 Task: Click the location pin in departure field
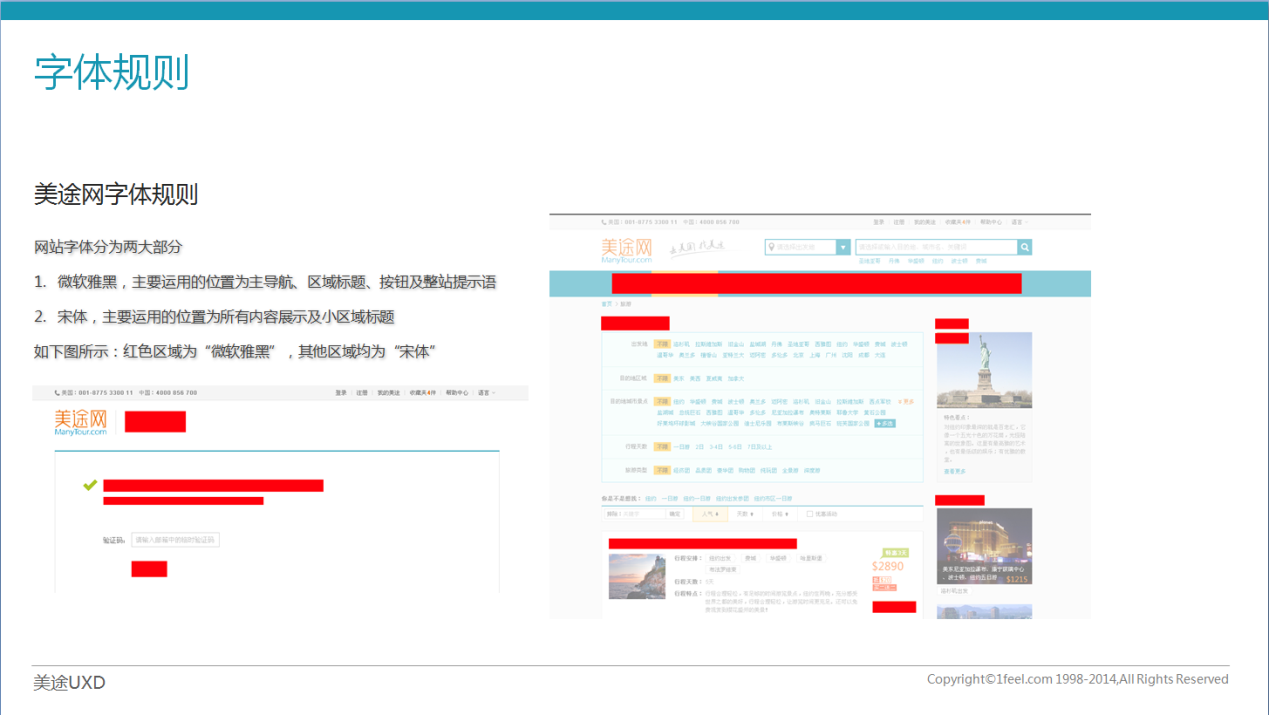(x=772, y=247)
